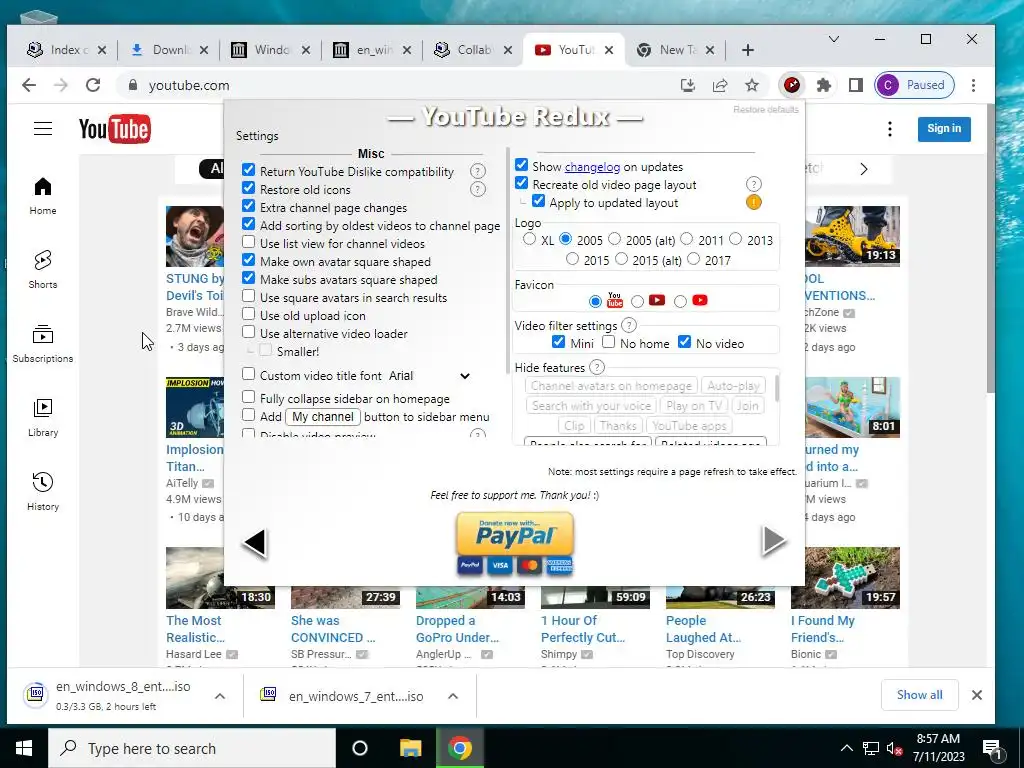Click the Paused profile button
Viewport: 1024px width, 768px height.
914,85
